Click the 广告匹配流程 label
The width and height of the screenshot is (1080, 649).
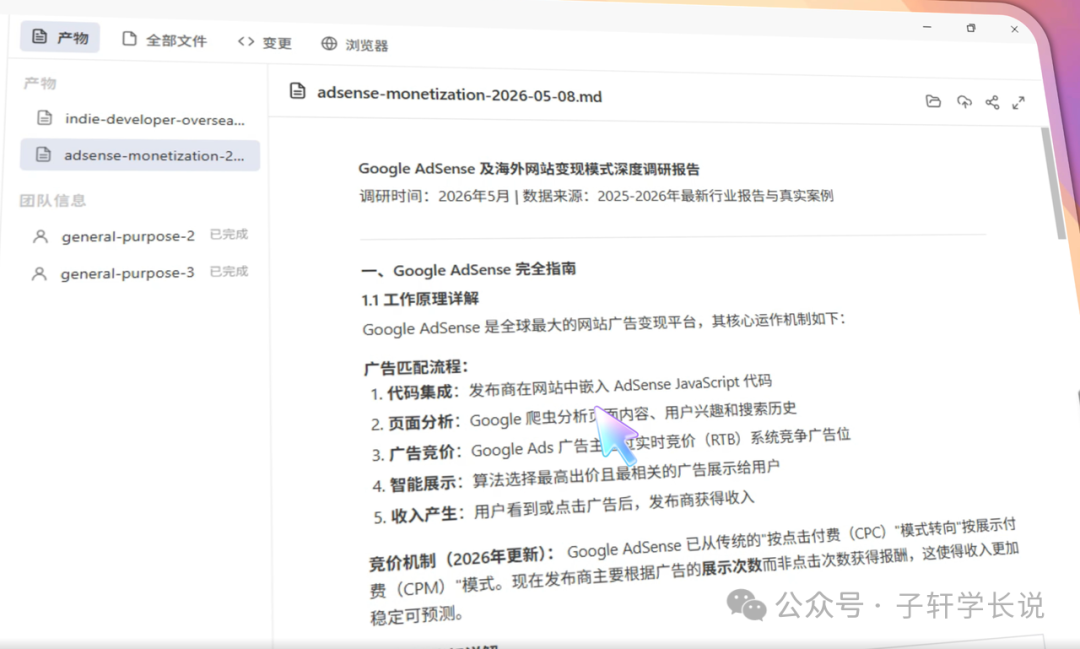[x=416, y=367]
